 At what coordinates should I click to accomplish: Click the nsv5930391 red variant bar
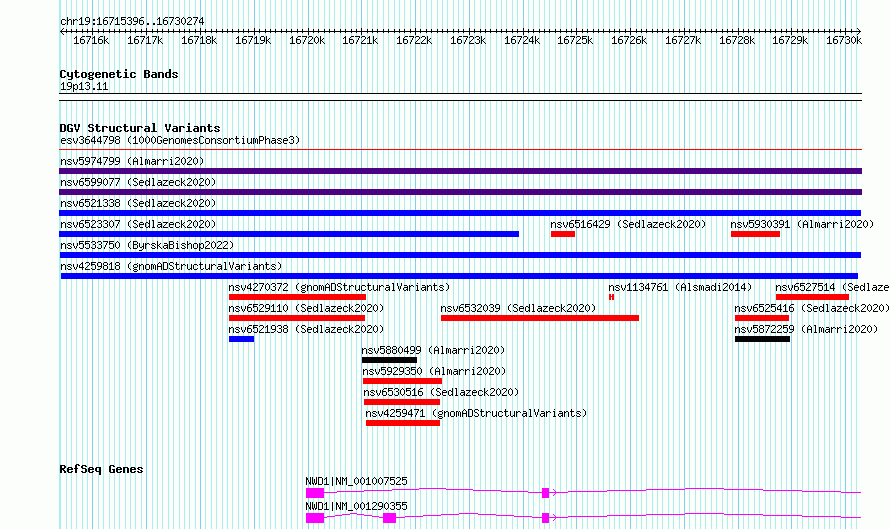coord(755,234)
